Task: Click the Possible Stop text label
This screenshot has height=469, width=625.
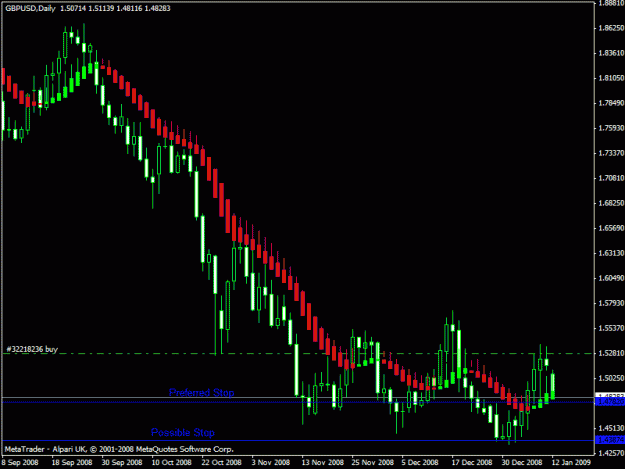Action: pos(183,432)
